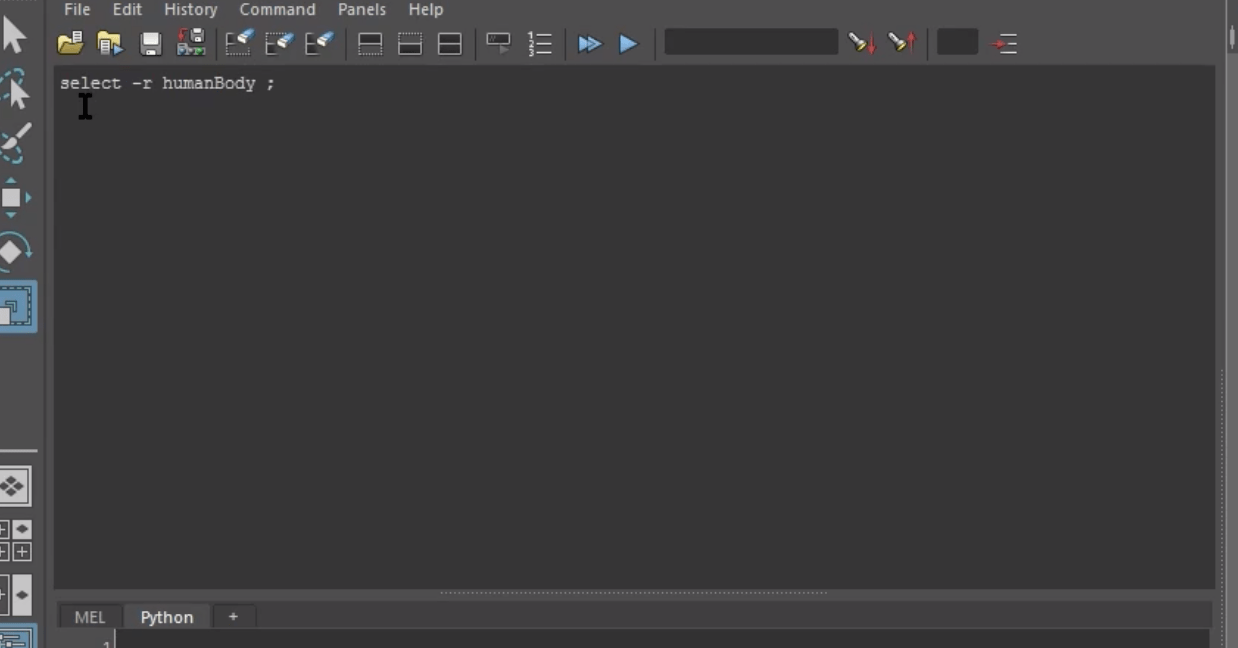Switch to the MEL tab
Screen dimensions: 1238x648
click(x=89, y=617)
